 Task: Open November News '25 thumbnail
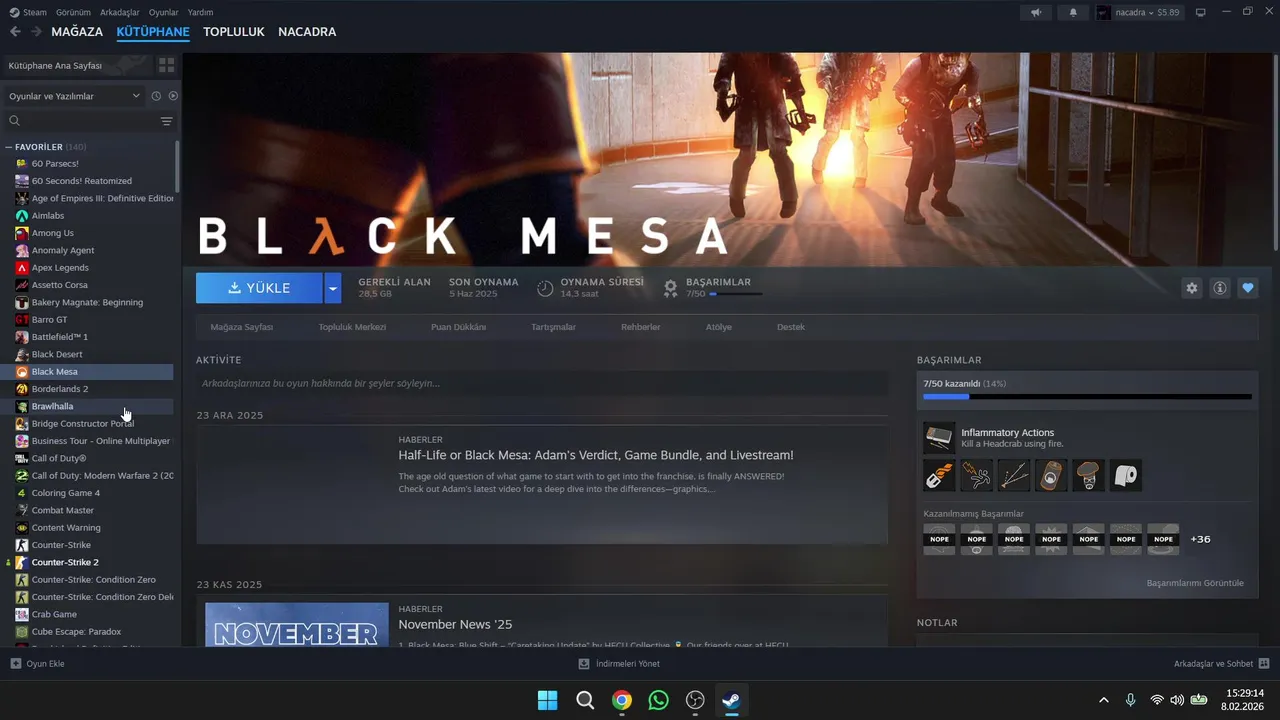click(297, 624)
